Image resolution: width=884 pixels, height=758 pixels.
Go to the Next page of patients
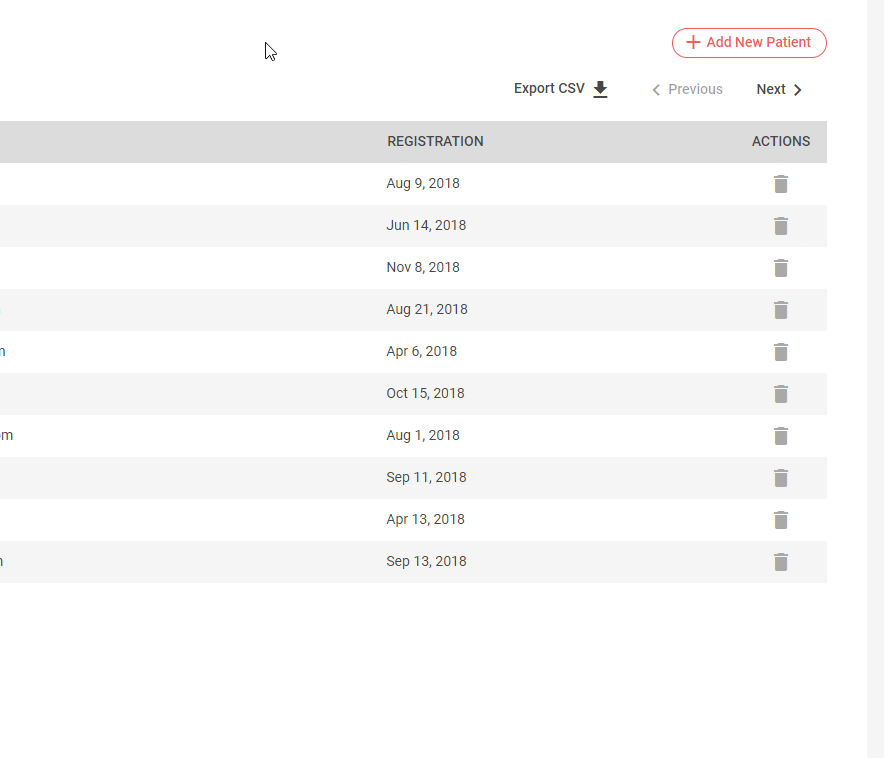(x=779, y=90)
